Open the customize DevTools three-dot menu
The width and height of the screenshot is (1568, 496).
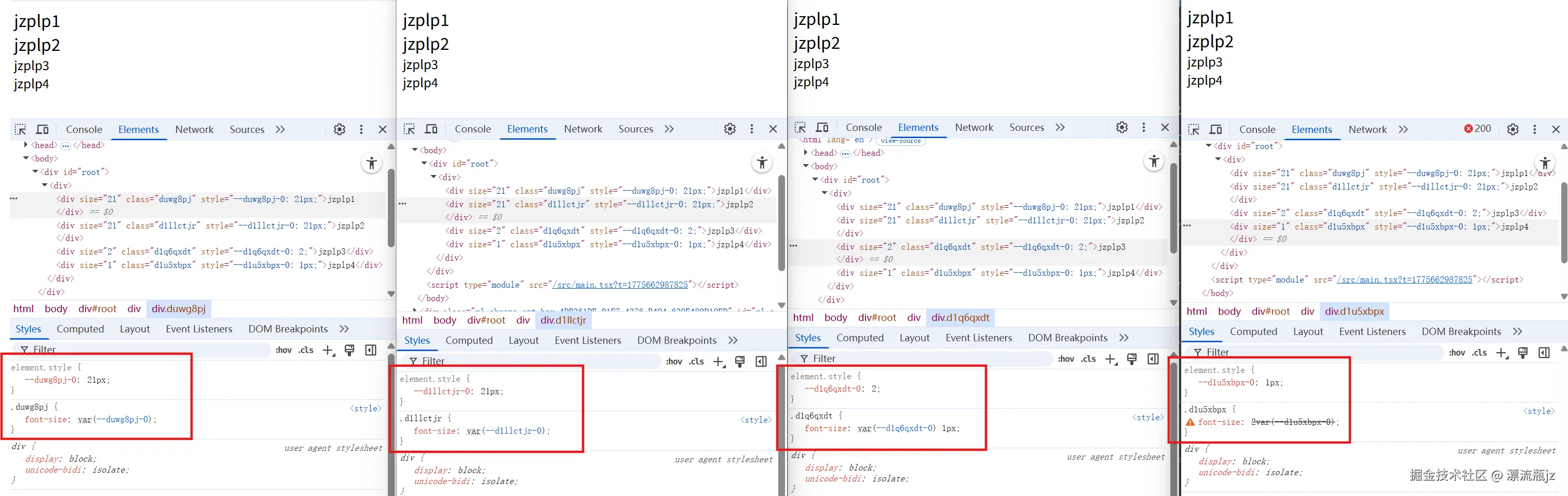[361, 129]
